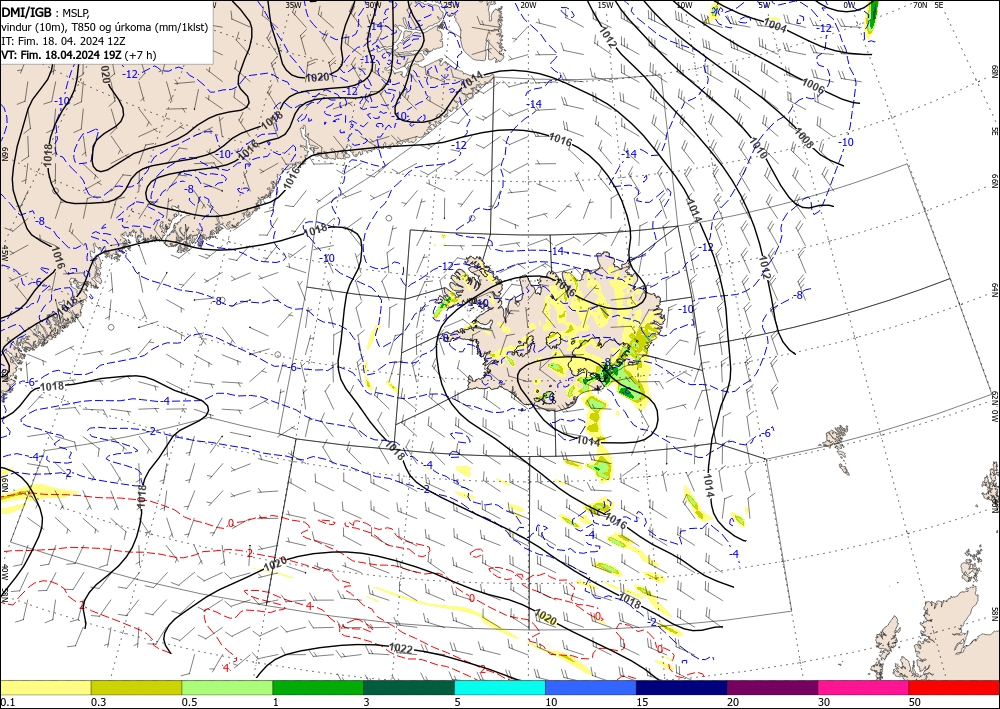1000x709 pixels.
Task: Click the '30' legend scale value
Action: point(823,702)
